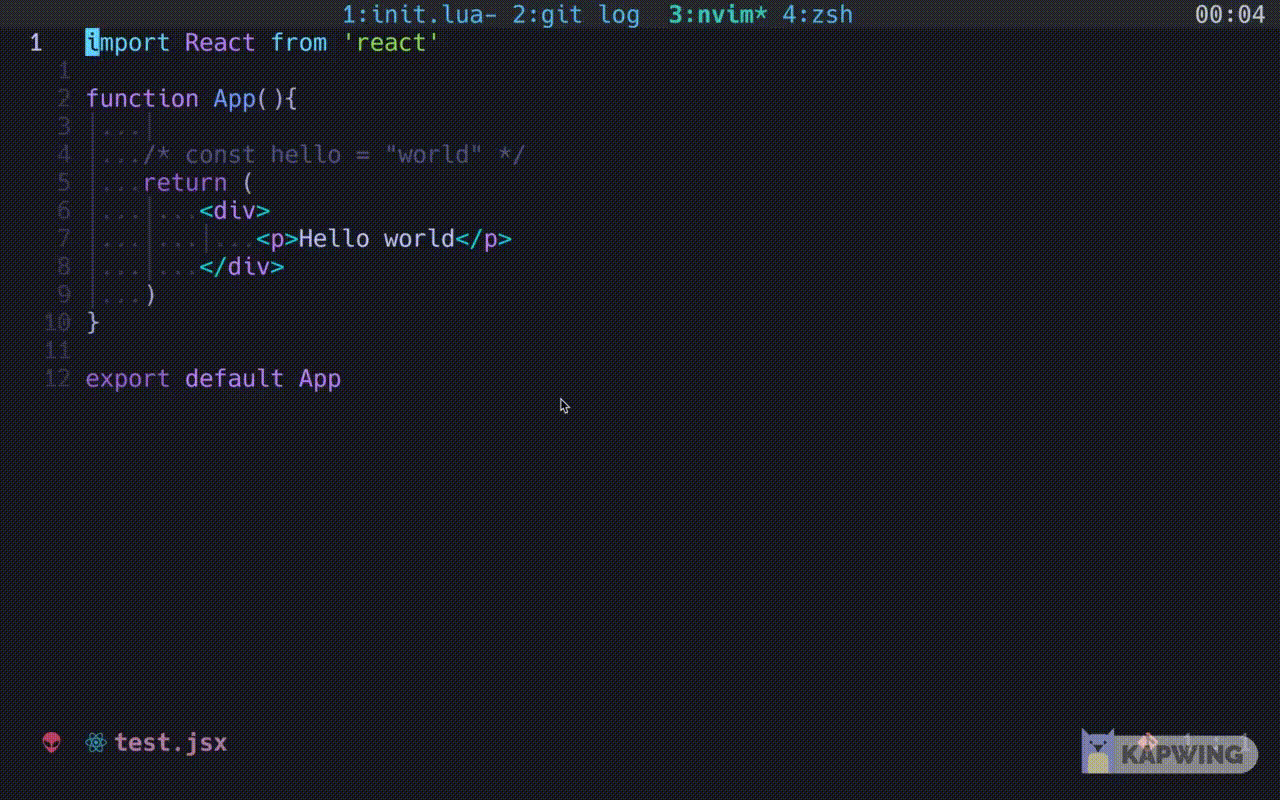Click the 00:04 clock in status bar
The image size is (1280, 800).
[1230, 14]
